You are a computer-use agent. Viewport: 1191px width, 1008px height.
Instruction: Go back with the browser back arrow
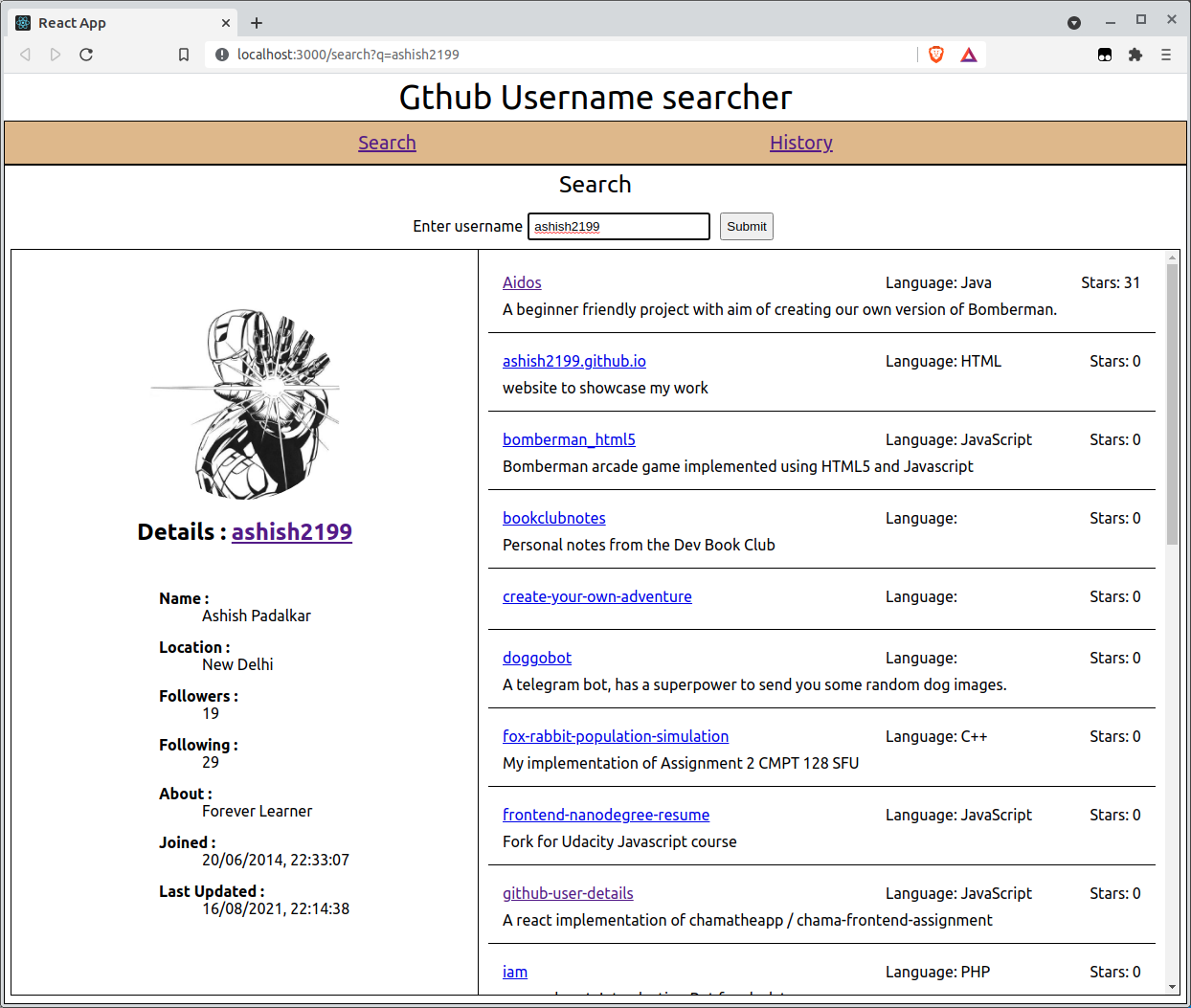(x=26, y=55)
